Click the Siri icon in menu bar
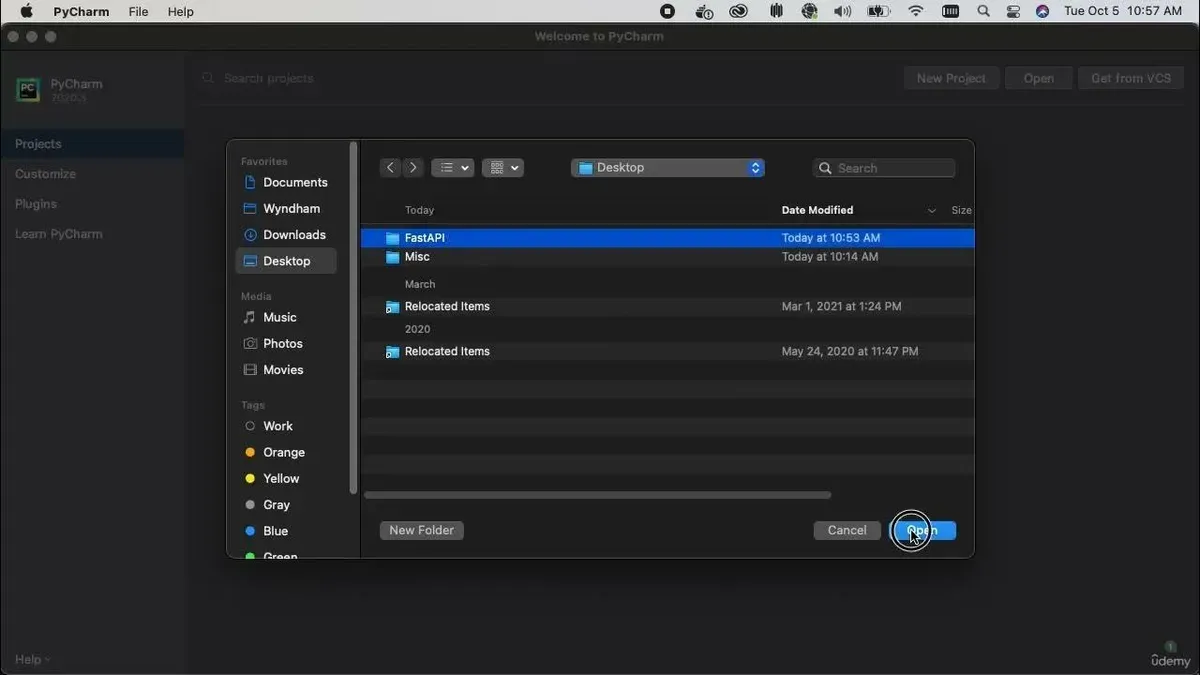Image resolution: width=1200 pixels, height=675 pixels. coord(1043,11)
